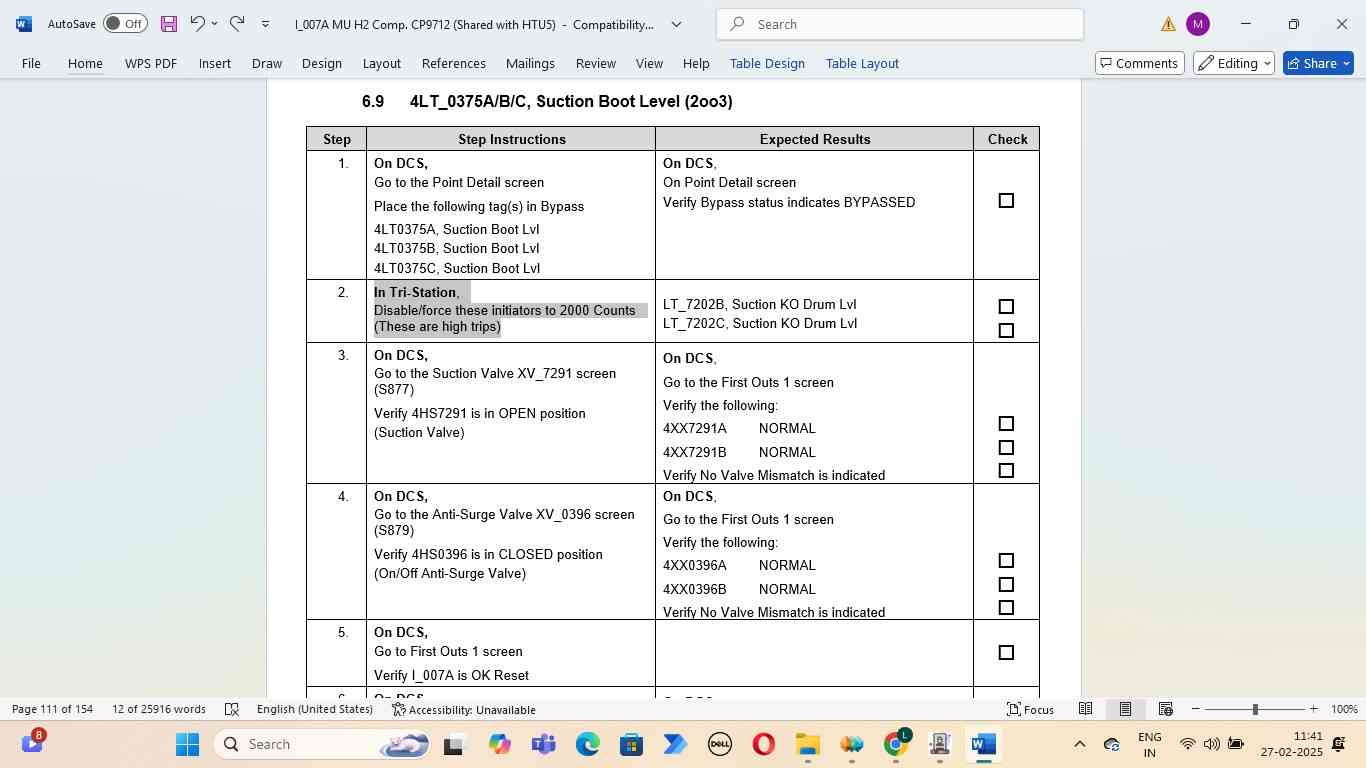The width and height of the screenshot is (1366, 768).
Task: Switch to the Review tab
Action: click(596, 63)
